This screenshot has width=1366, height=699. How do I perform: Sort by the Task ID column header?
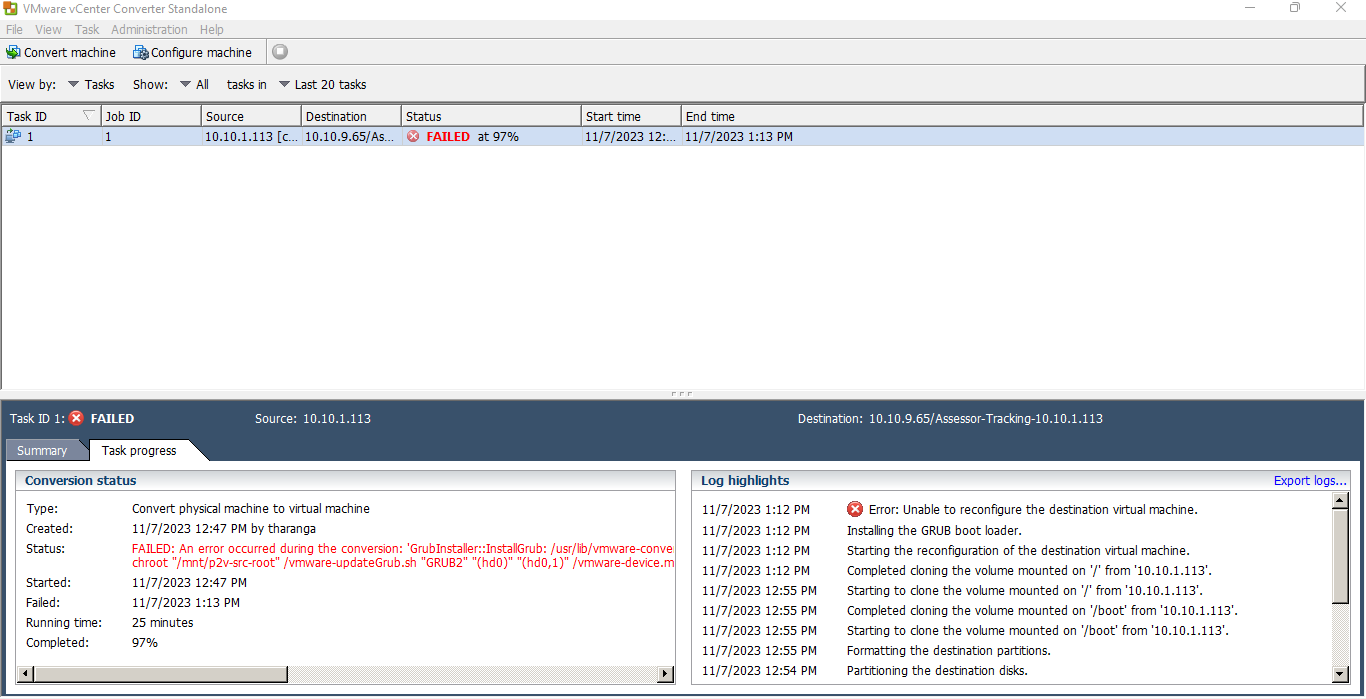pyautogui.click(x=51, y=116)
